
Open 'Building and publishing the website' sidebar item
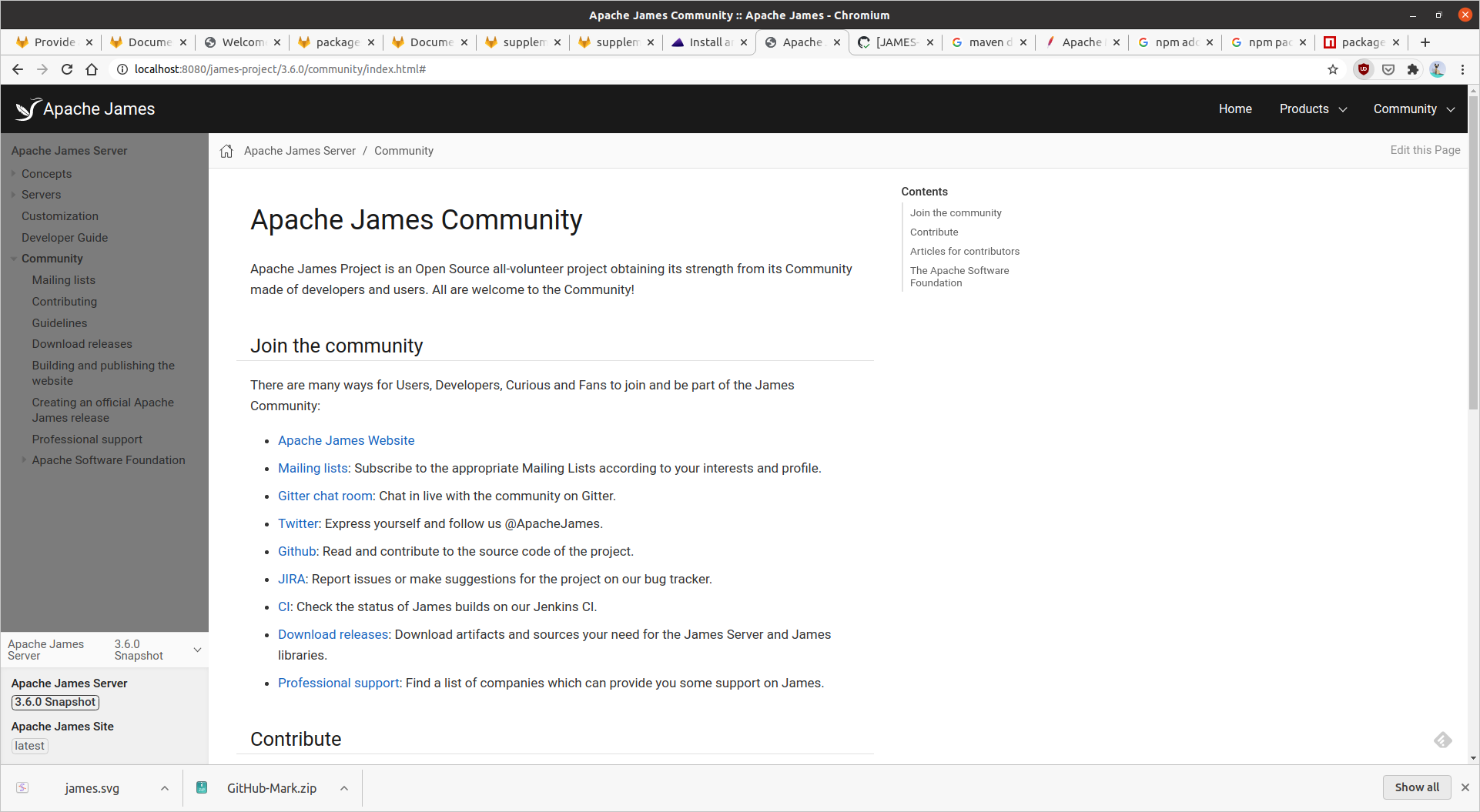pos(103,373)
